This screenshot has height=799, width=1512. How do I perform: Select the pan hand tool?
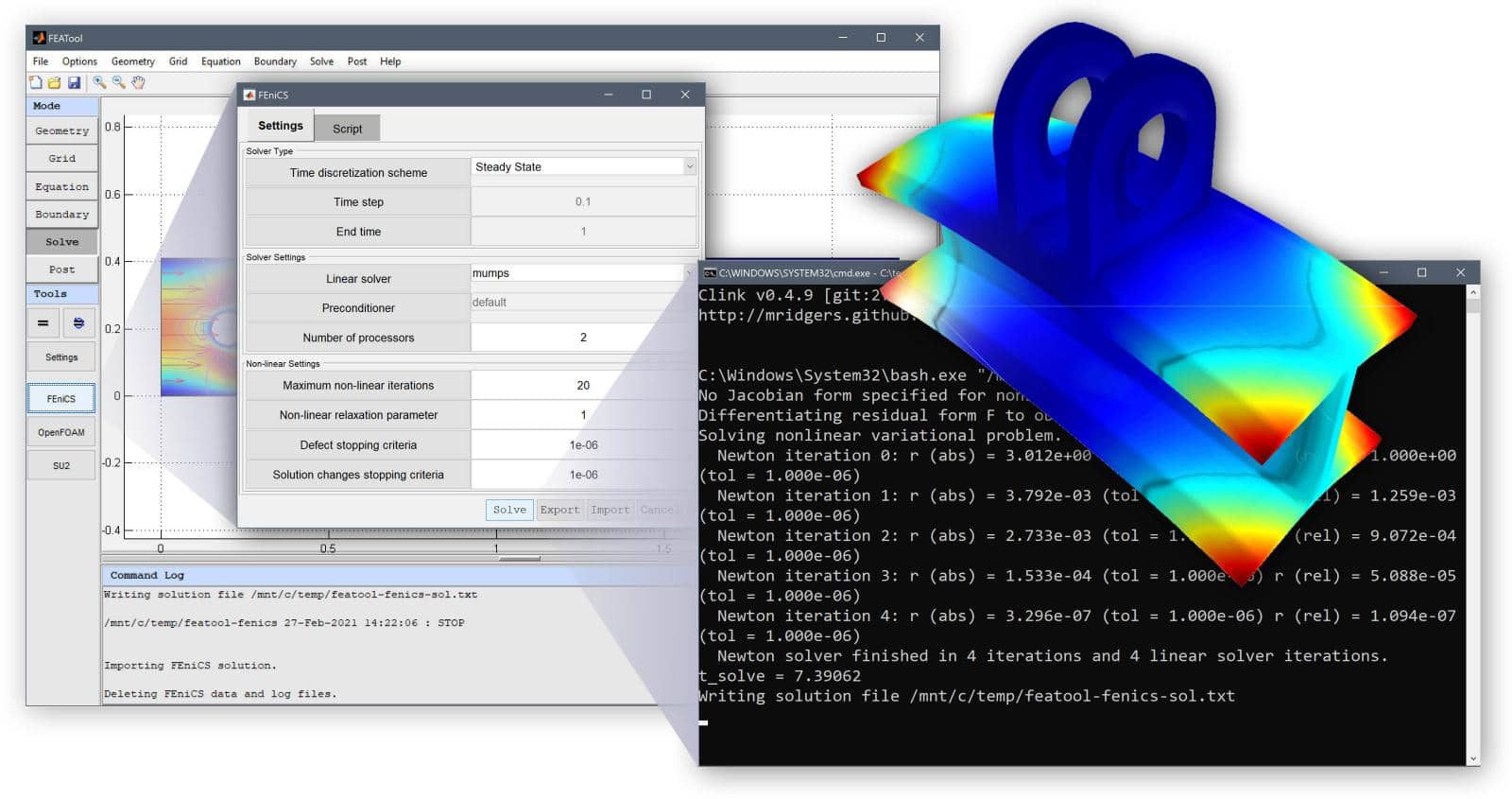pyautogui.click(x=139, y=83)
